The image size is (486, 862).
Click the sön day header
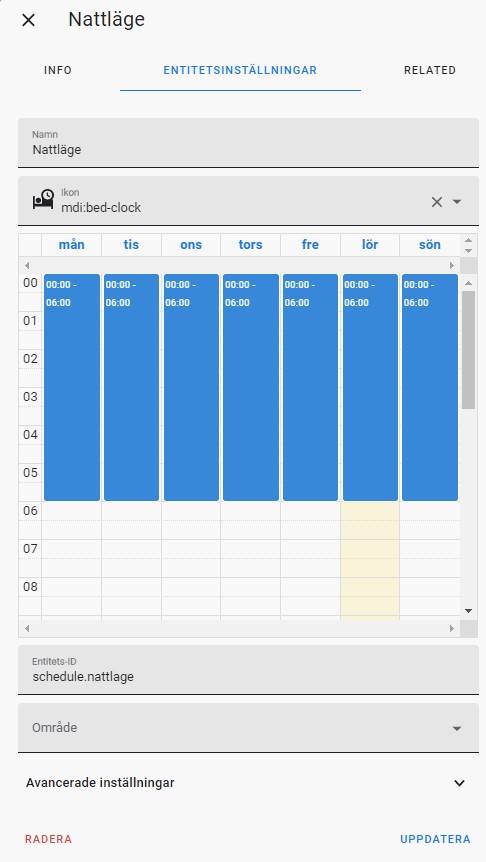tap(429, 245)
